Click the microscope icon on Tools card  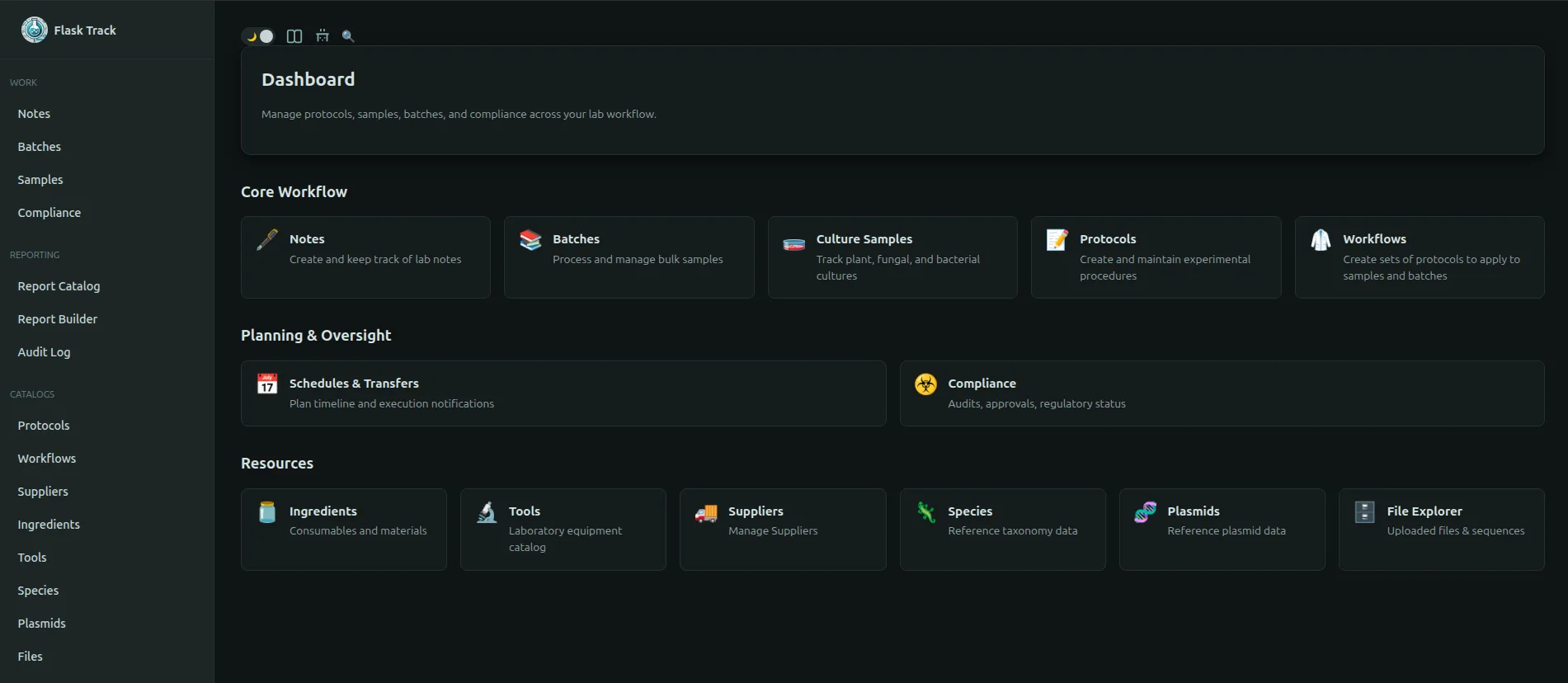pyautogui.click(x=487, y=512)
